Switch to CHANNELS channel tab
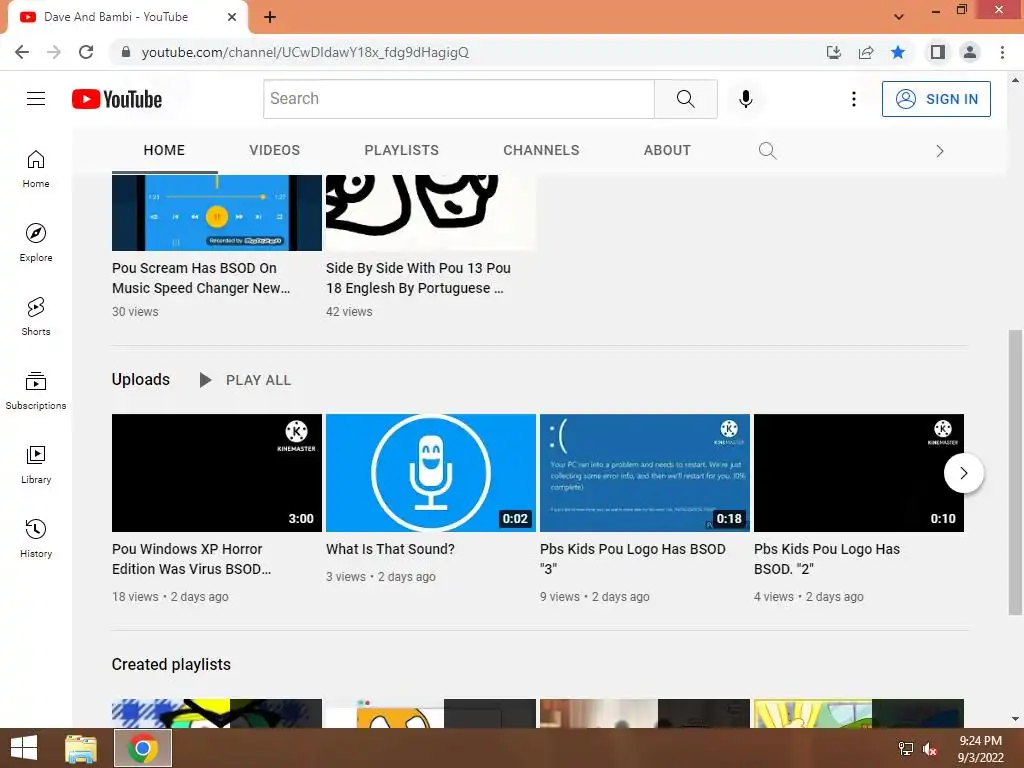1024x768 pixels. tap(541, 150)
